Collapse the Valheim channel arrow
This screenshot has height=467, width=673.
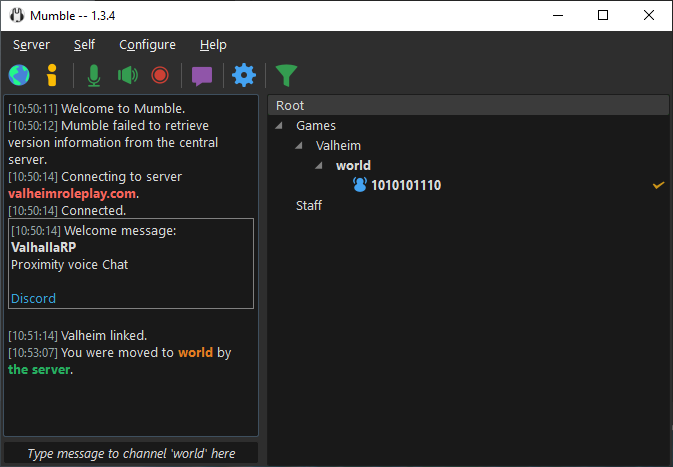299,146
